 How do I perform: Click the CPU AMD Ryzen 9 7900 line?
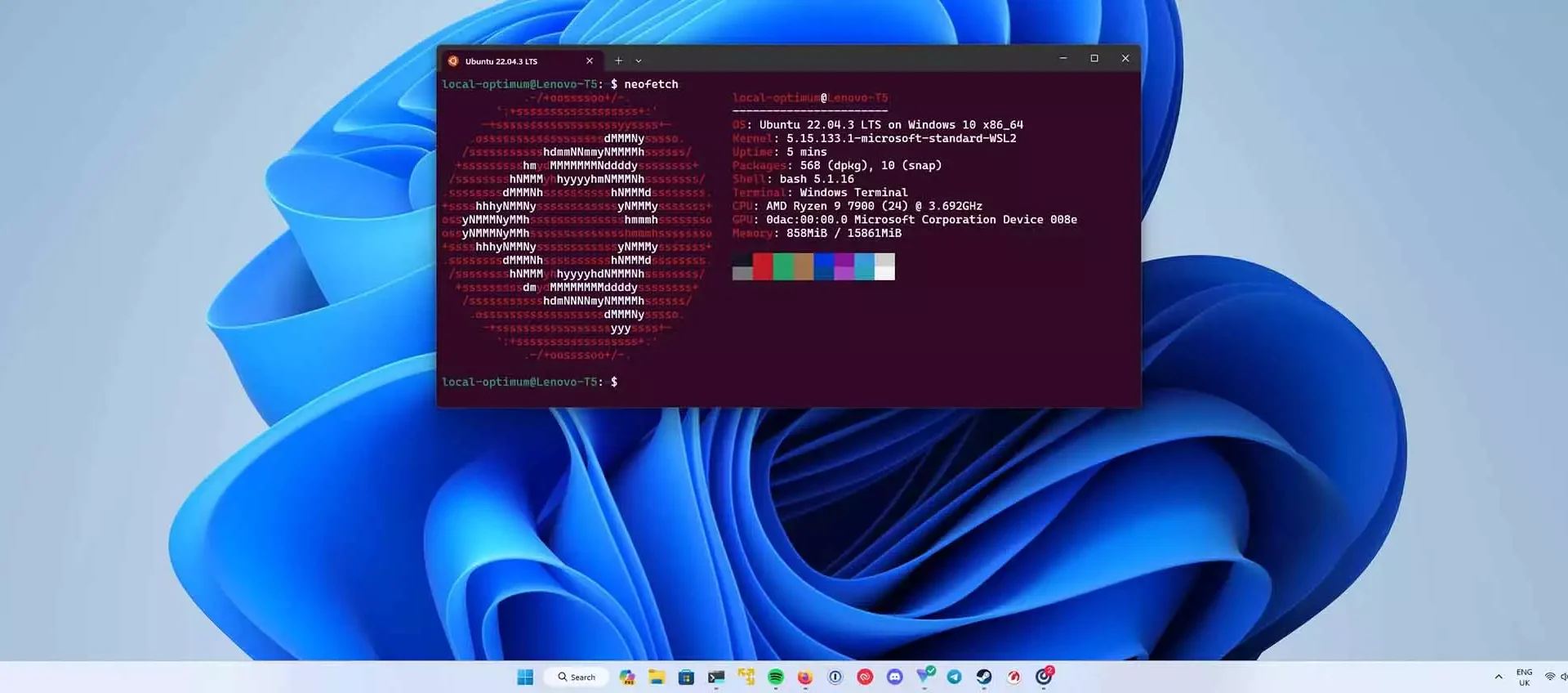click(x=857, y=206)
